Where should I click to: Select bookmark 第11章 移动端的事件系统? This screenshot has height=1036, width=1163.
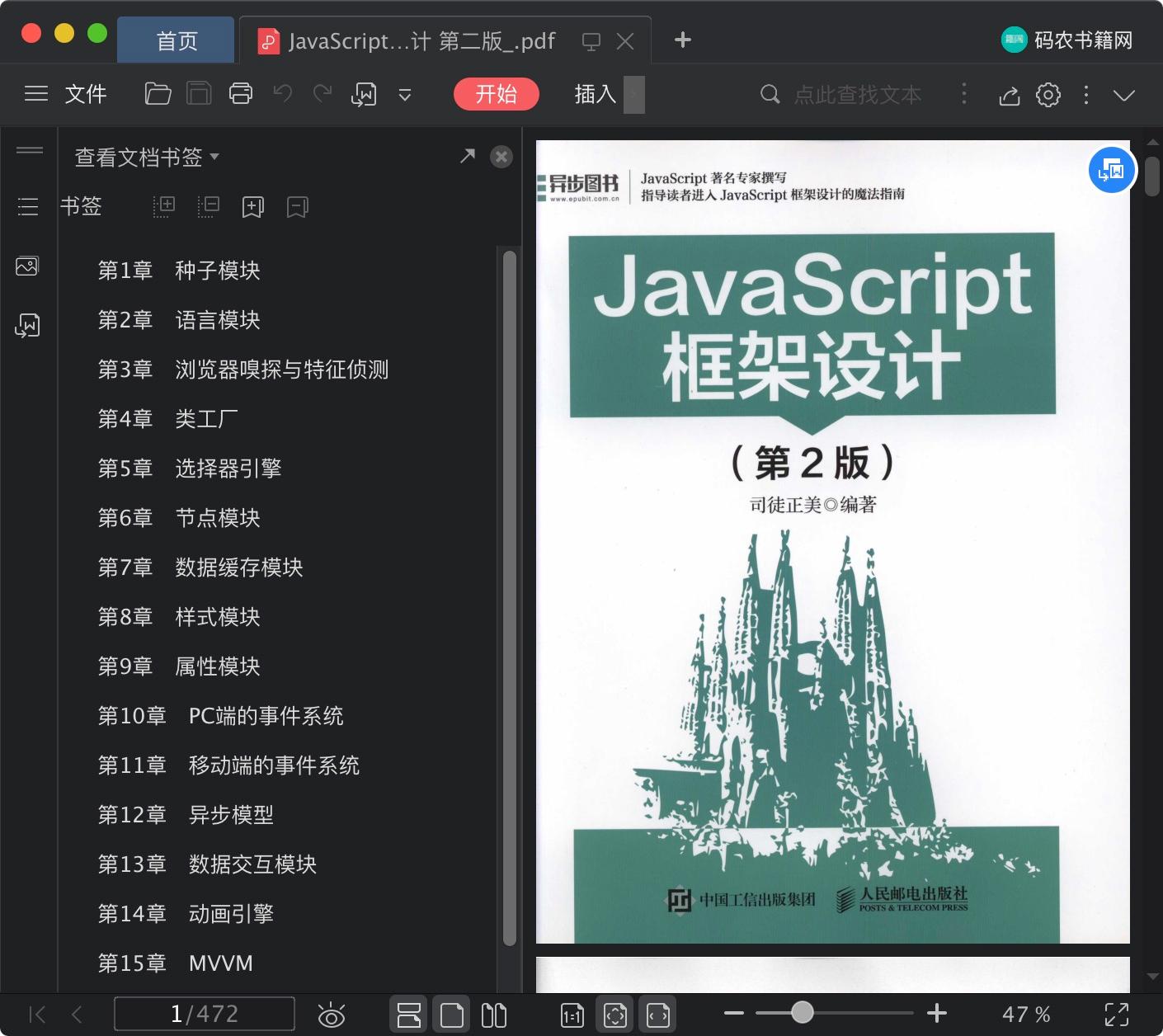pyautogui.click(x=228, y=765)
